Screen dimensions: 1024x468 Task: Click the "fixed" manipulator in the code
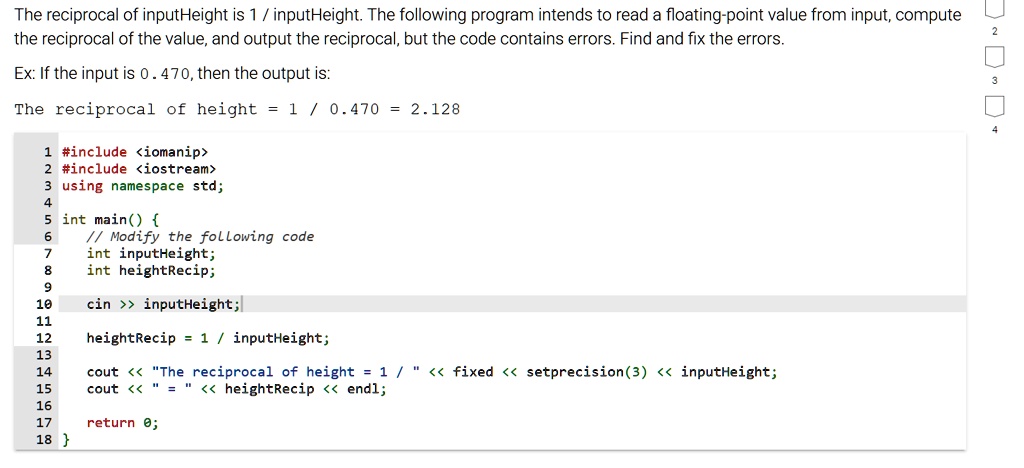click(473, 372)
